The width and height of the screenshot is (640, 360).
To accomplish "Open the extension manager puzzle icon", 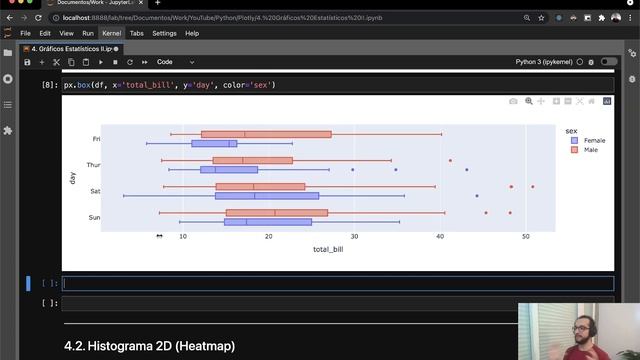I will coord(8,131).
